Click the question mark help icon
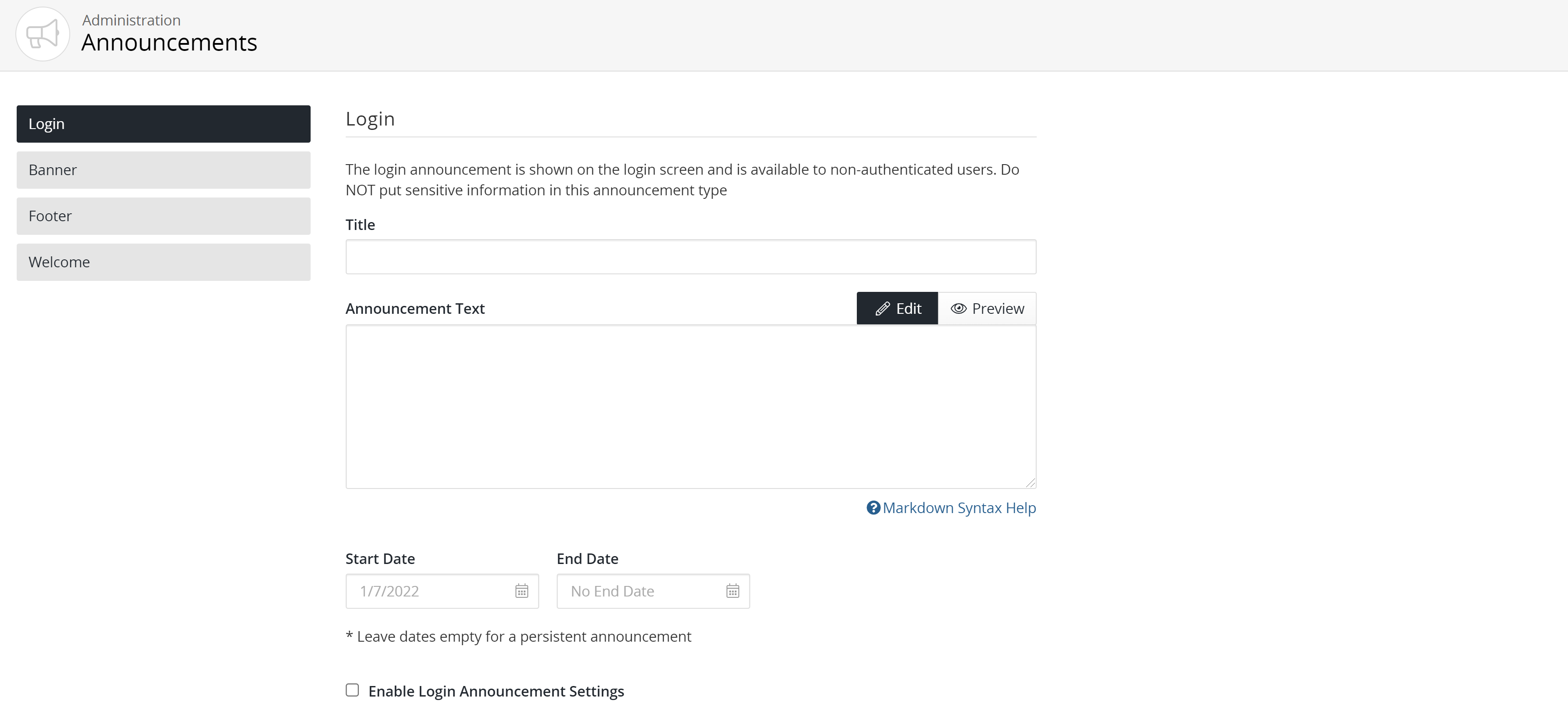 (873, 507)
